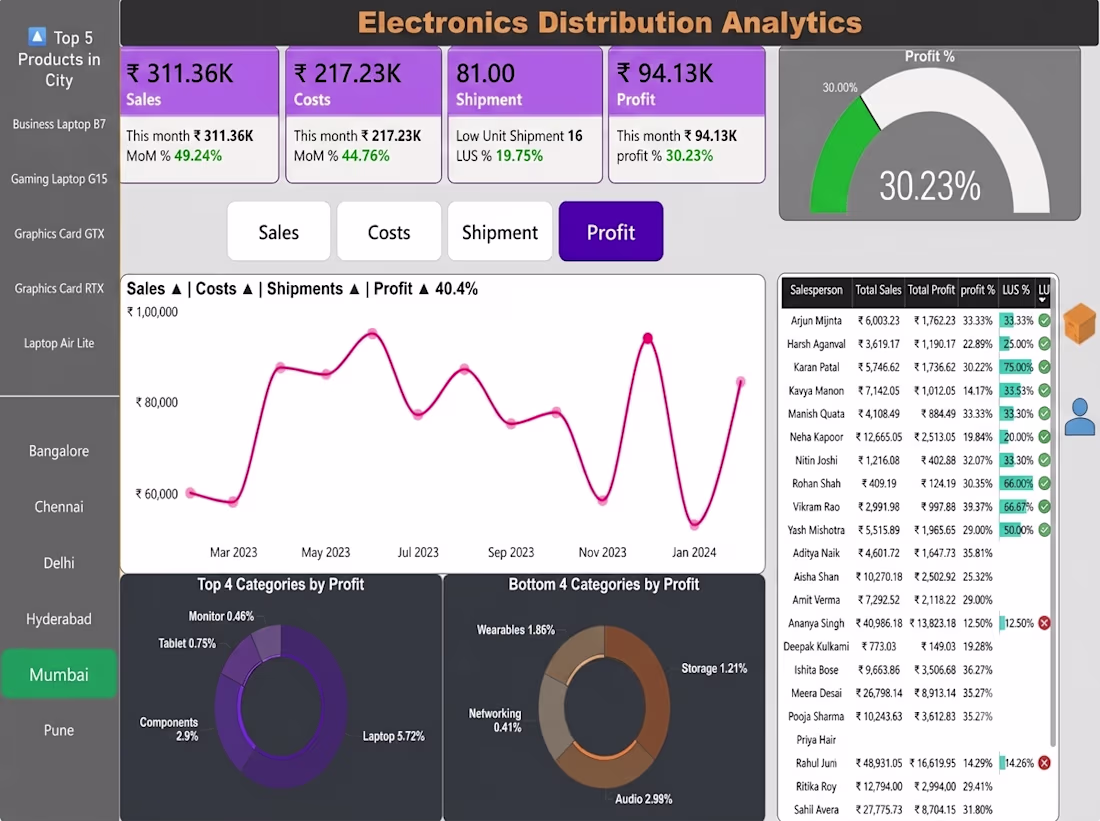The image size is (1100, 821).
Task: Select the Profit tab
Action: coord(611,232)
